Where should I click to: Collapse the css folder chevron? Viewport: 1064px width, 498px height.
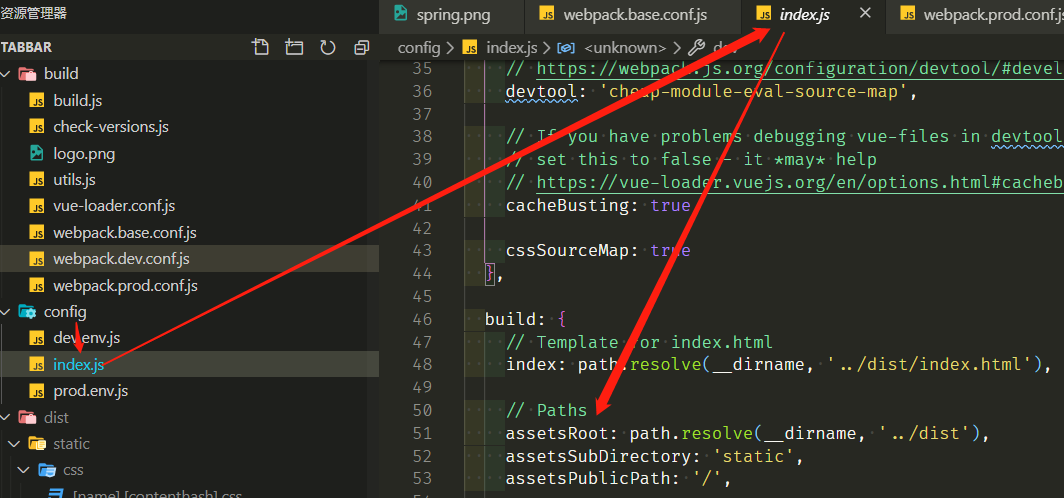pos(25,470)
